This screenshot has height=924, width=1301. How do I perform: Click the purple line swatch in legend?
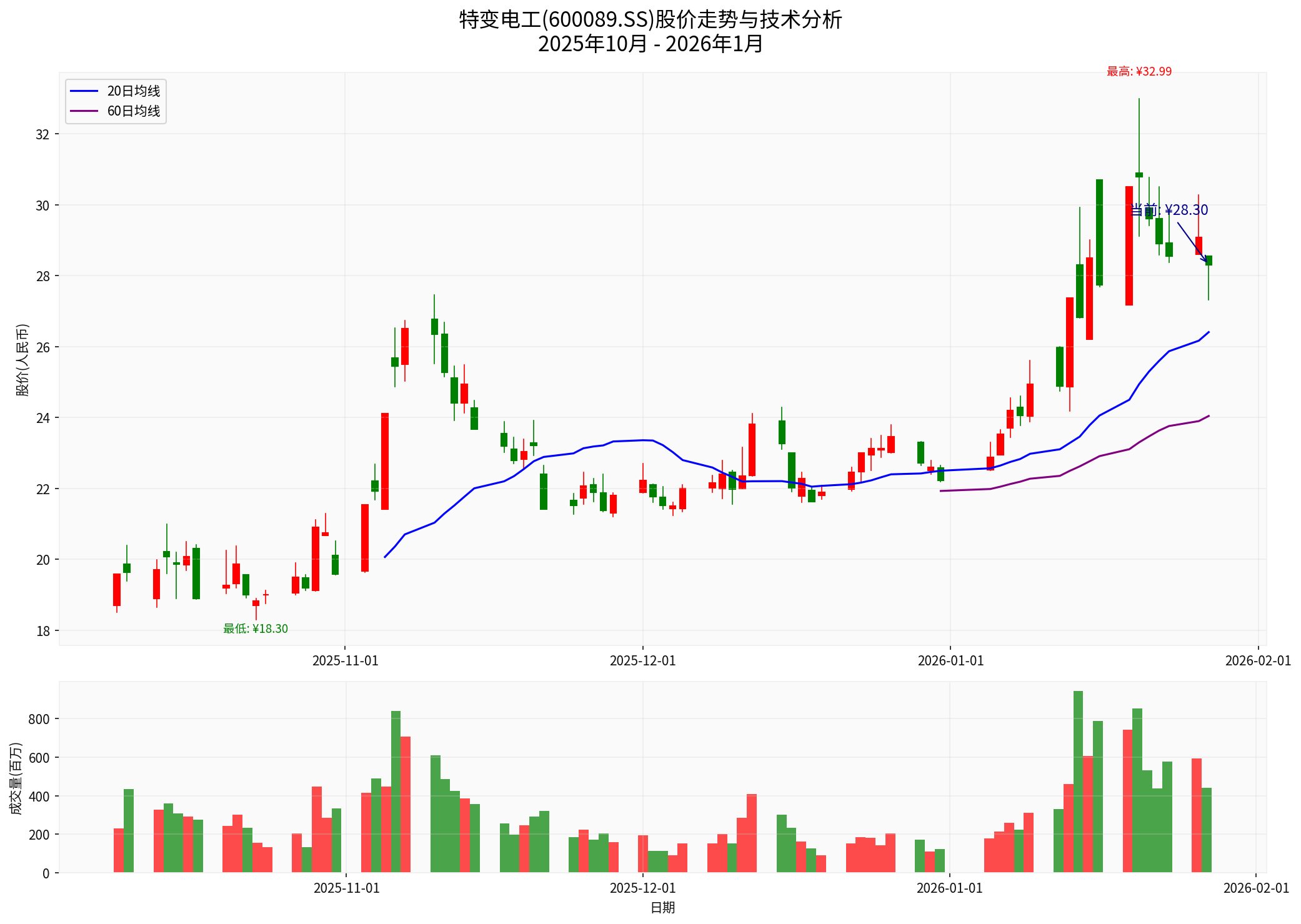point(84,111)
